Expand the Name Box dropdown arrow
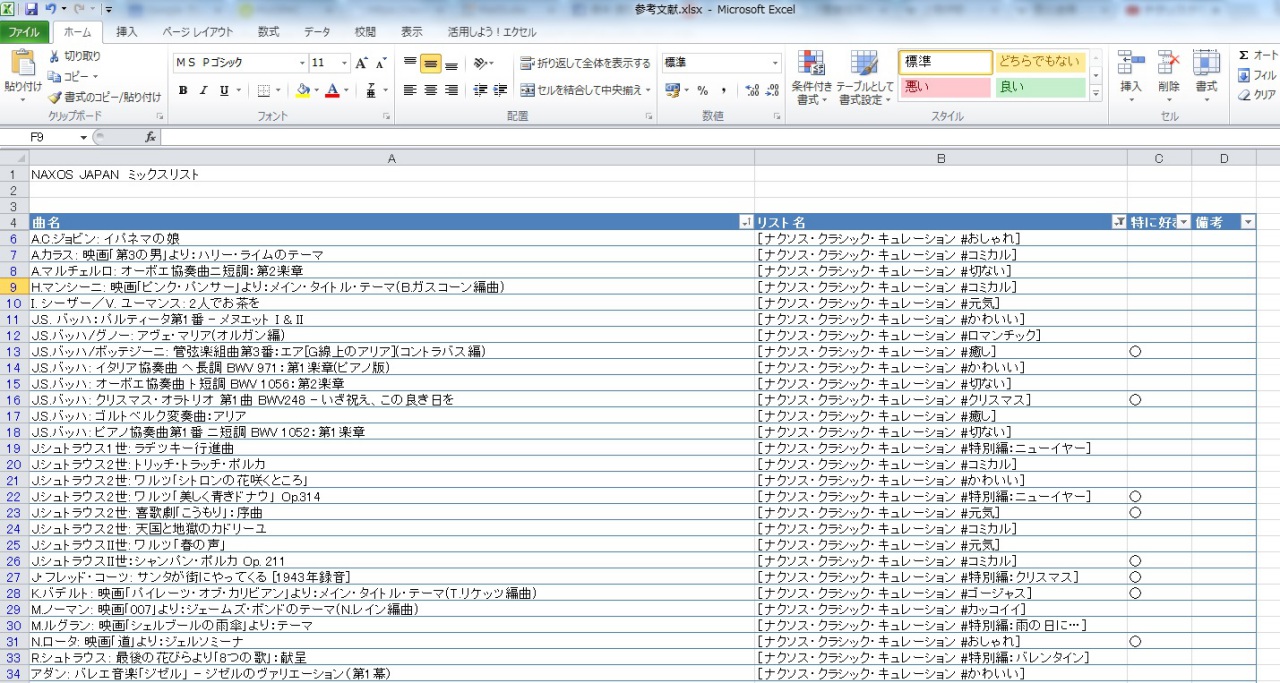The width and height of the screenshot is (1280, 683). pos(83,137)
